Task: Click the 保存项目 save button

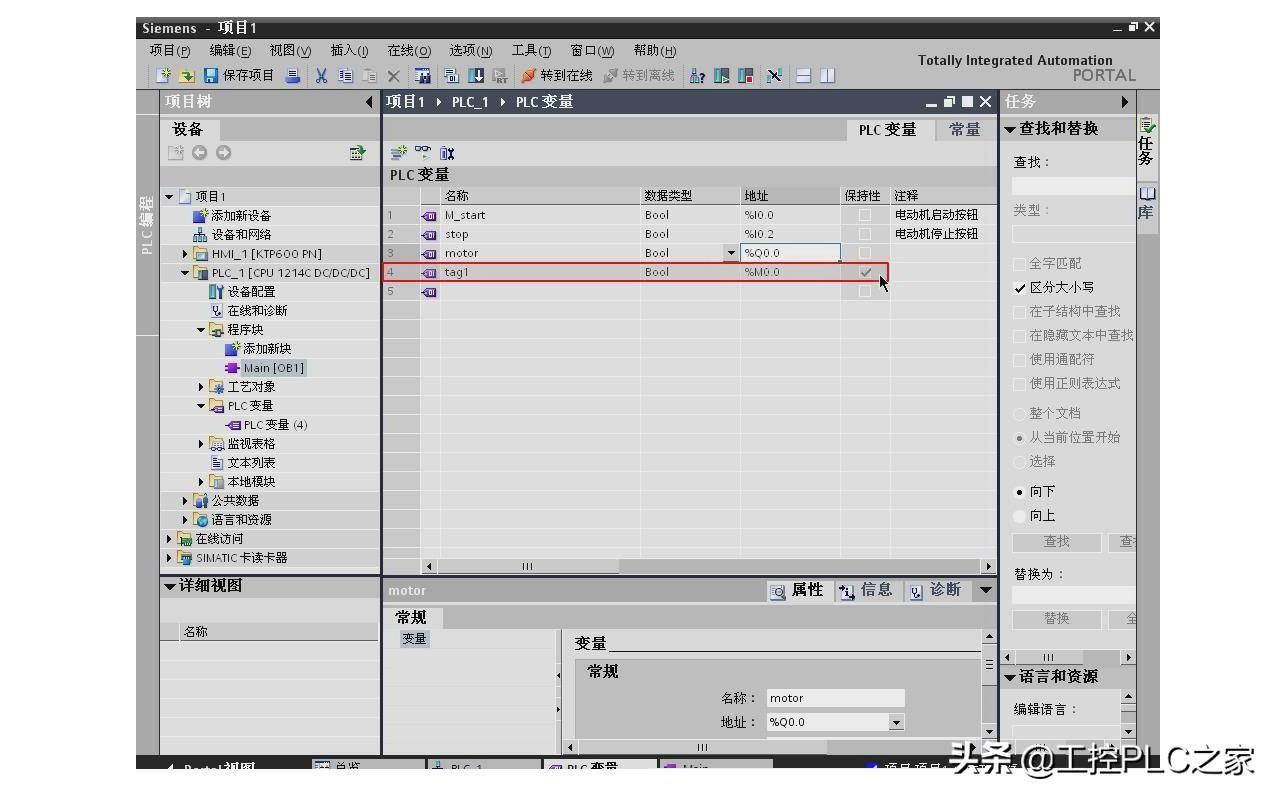Action: (x=239, y=76)
